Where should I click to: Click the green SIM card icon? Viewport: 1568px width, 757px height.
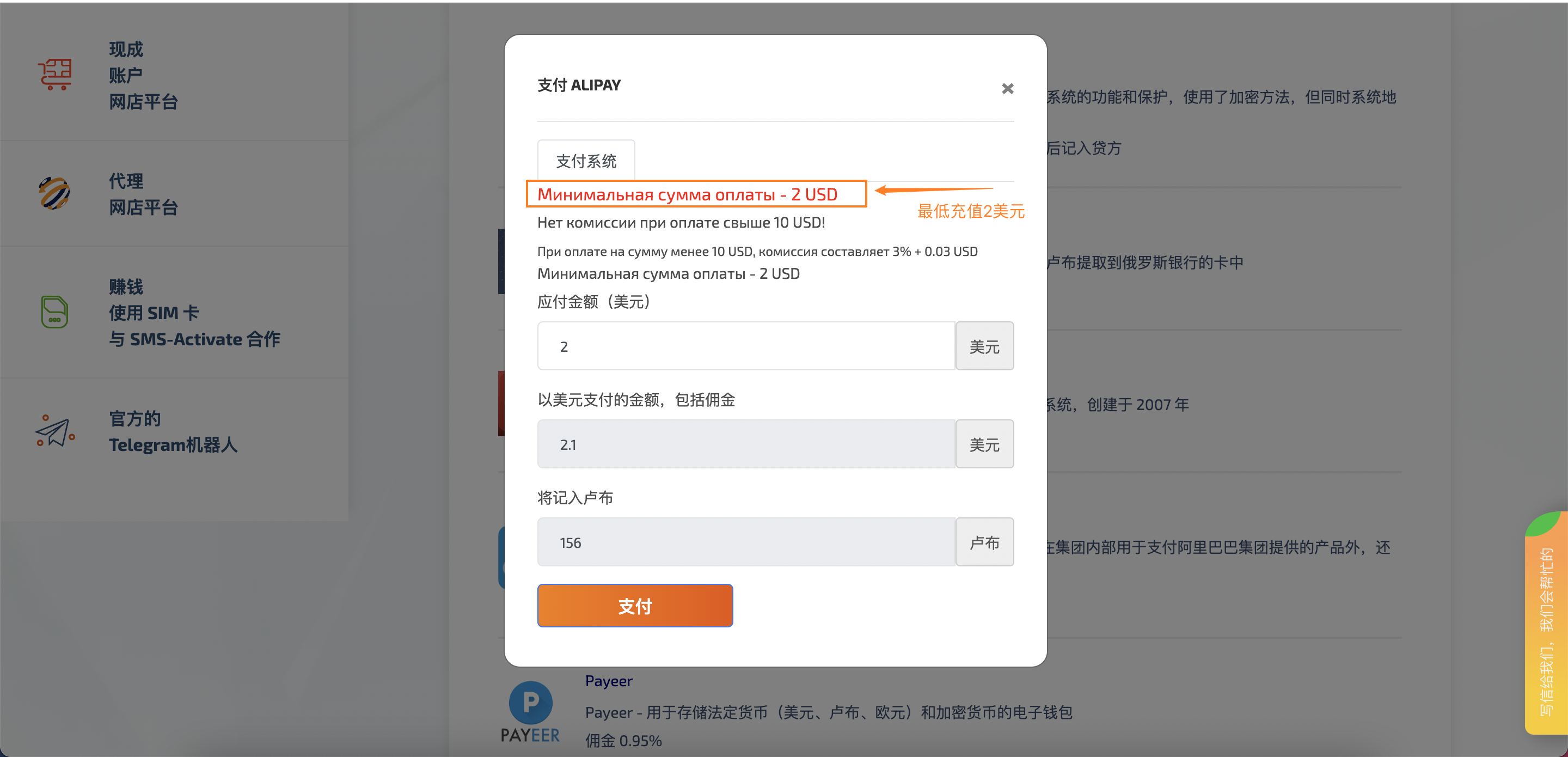pos(54,313)
